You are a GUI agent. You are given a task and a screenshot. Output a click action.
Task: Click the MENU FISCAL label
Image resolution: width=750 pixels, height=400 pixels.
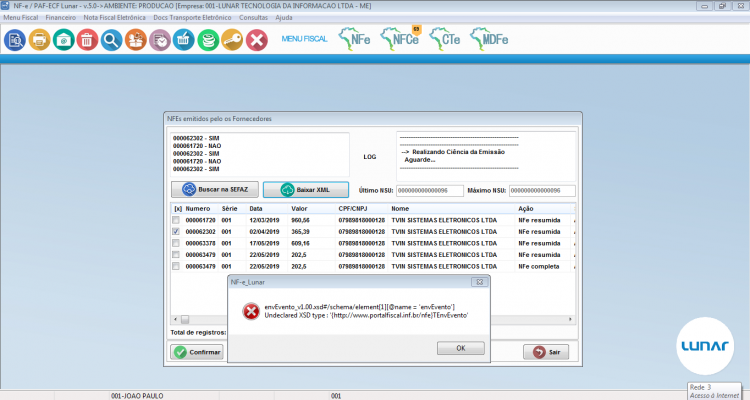point(304,39)
